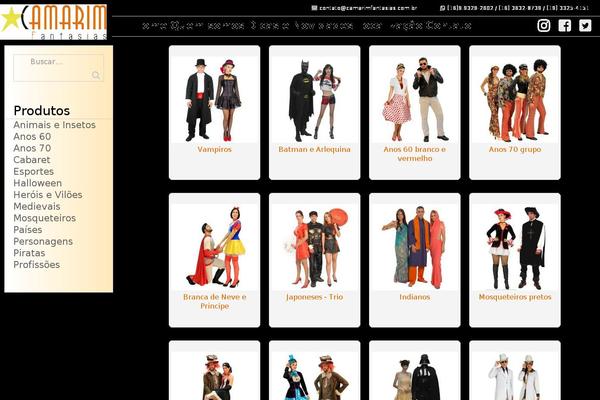Open the Indianos costume photo

415,247
